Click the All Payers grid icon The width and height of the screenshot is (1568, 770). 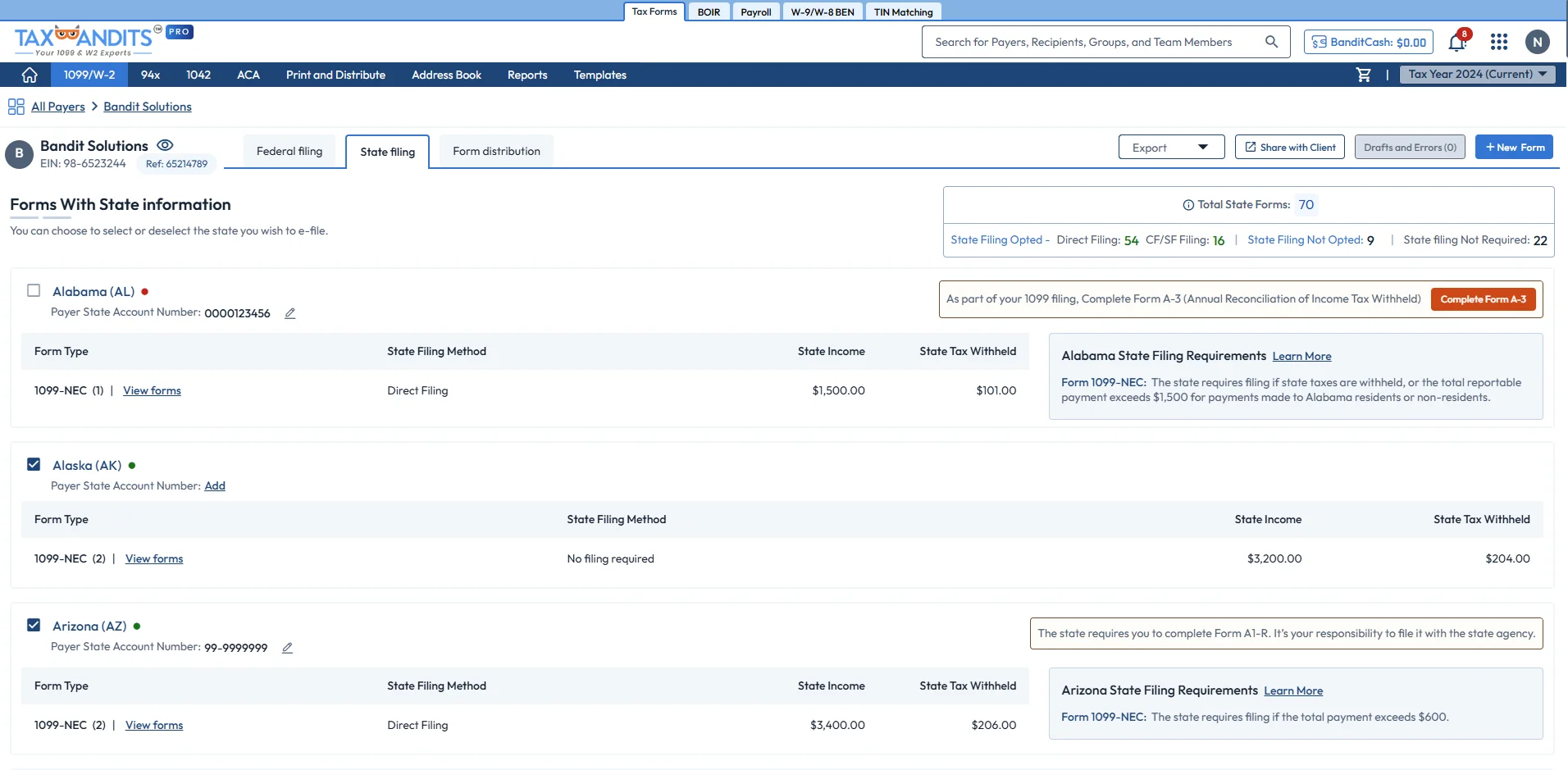(x=16, y=107)
